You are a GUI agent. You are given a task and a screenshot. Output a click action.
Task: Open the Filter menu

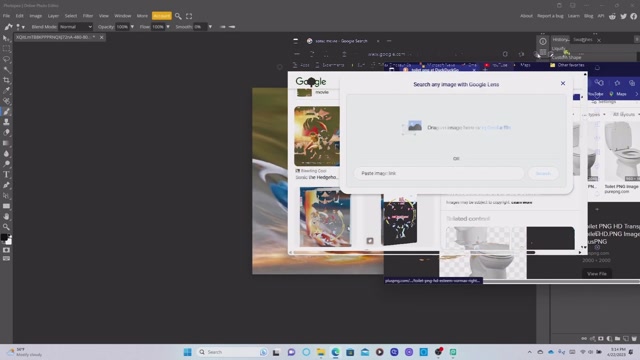(88, 16)
